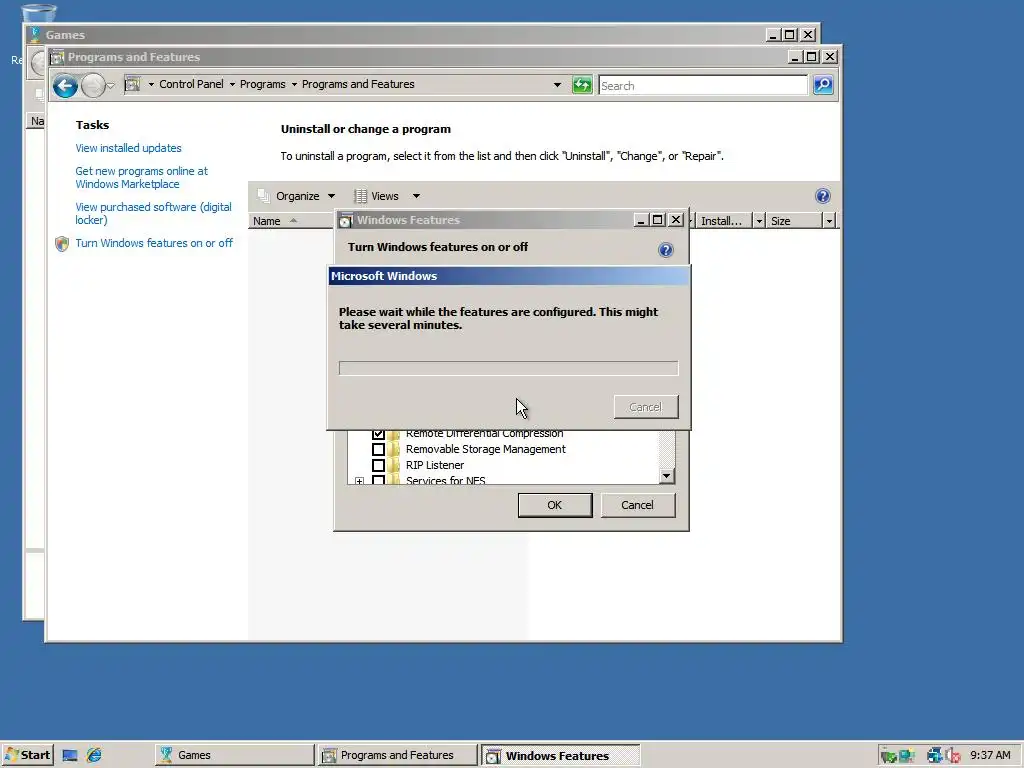Click Cancel in Windows Features dialog

(x=637, y=505)
